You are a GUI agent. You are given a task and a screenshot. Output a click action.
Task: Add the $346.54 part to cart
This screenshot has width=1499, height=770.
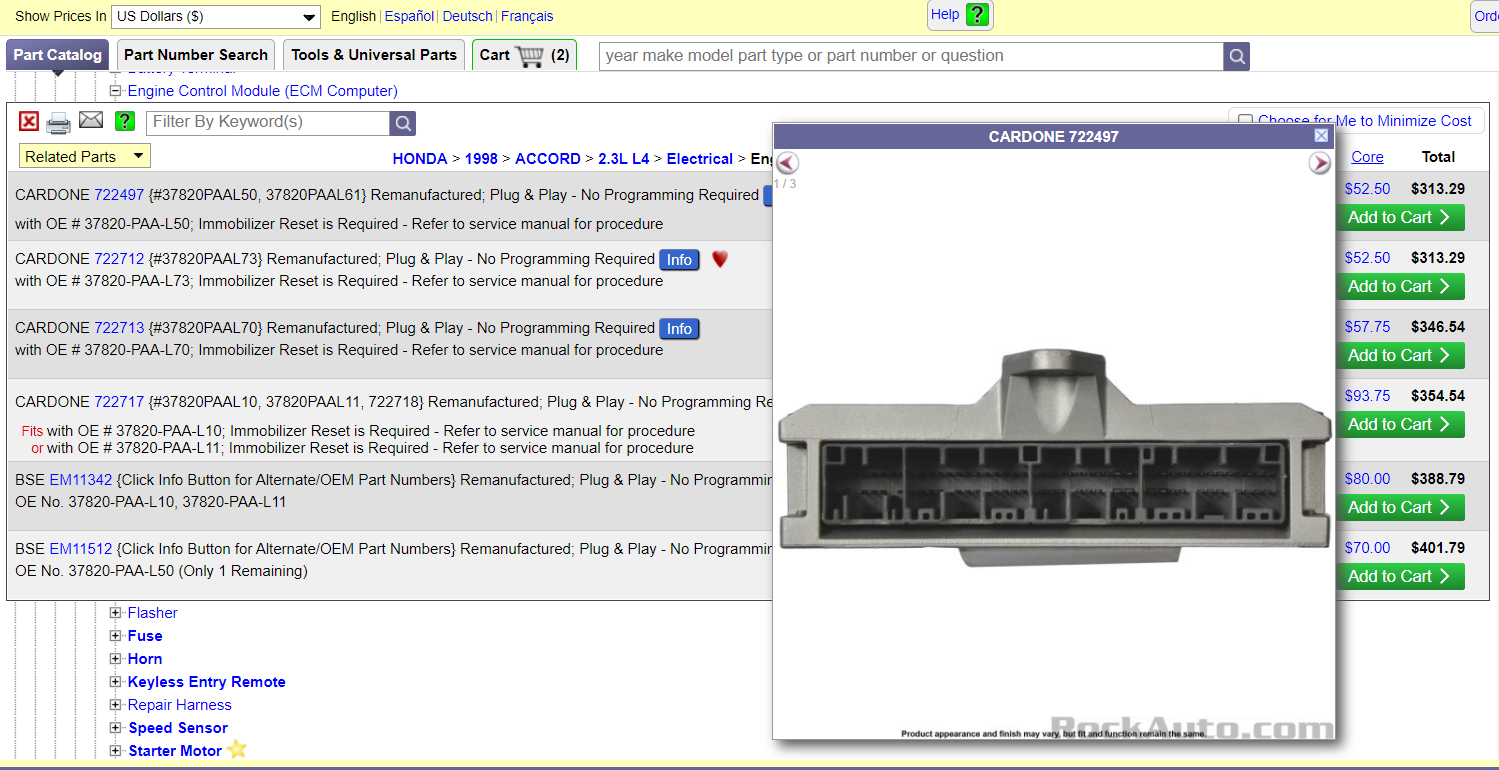1400,356
